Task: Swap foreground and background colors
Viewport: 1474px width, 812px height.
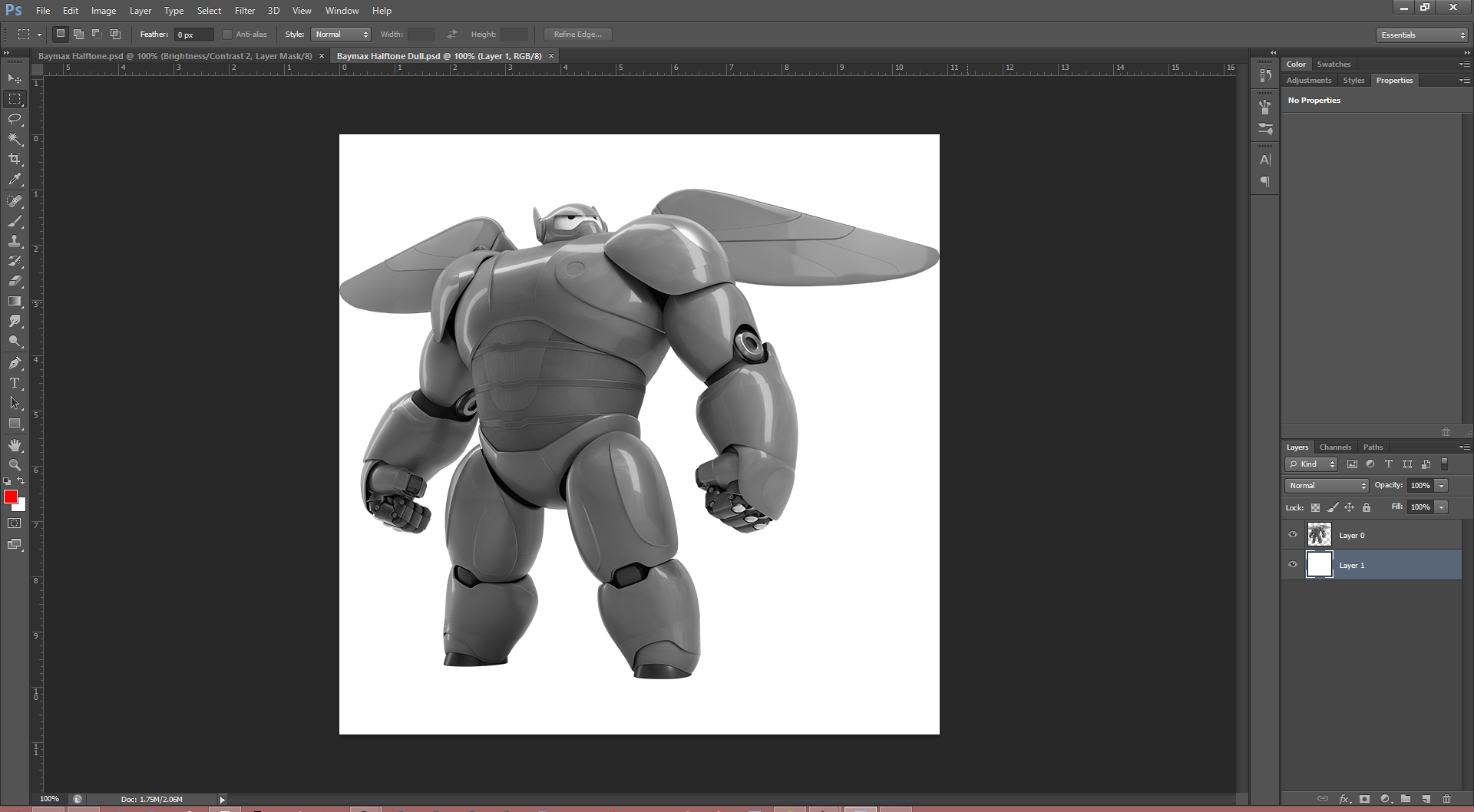Action: point(21,481)
